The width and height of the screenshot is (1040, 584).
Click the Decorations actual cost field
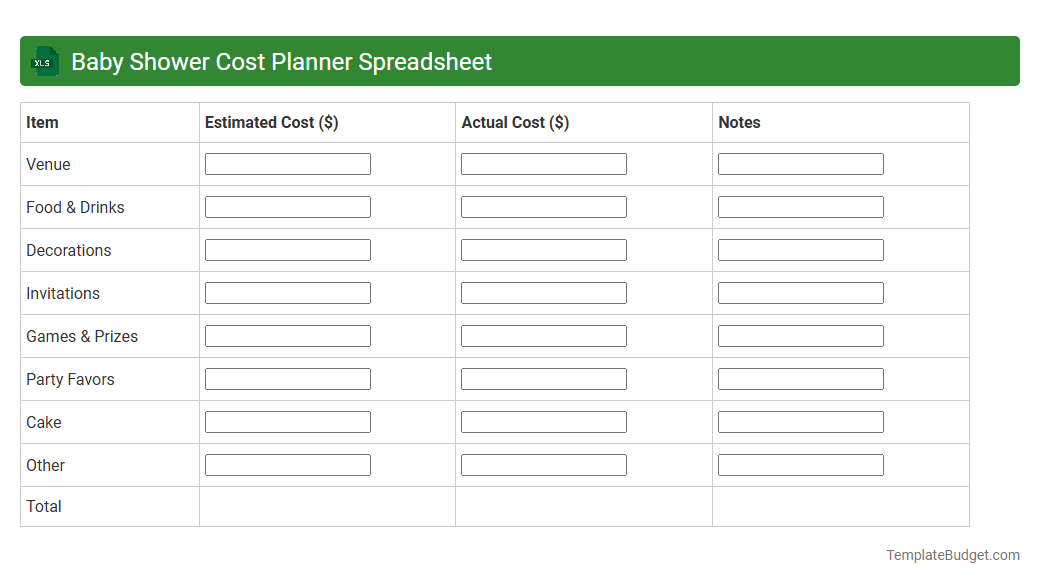pyautogui.click(x=543, y=249)
